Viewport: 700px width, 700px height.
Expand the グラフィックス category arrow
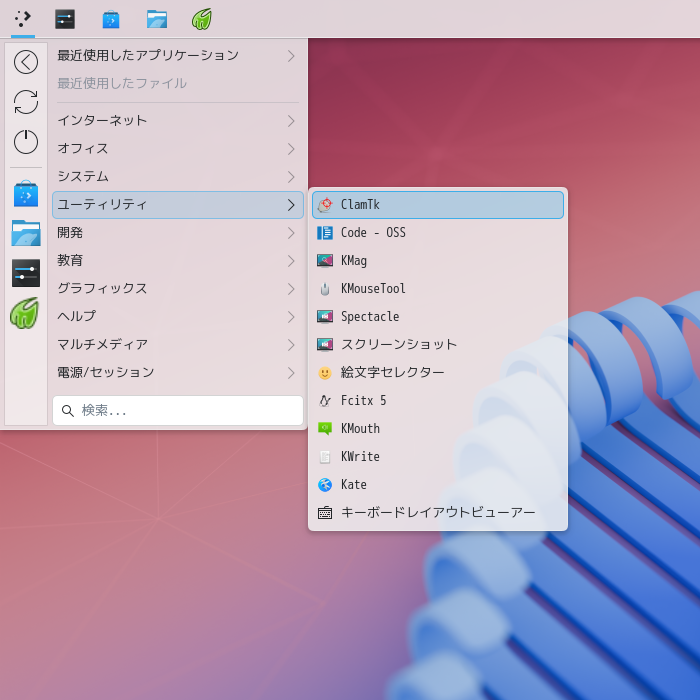(291, 289)
